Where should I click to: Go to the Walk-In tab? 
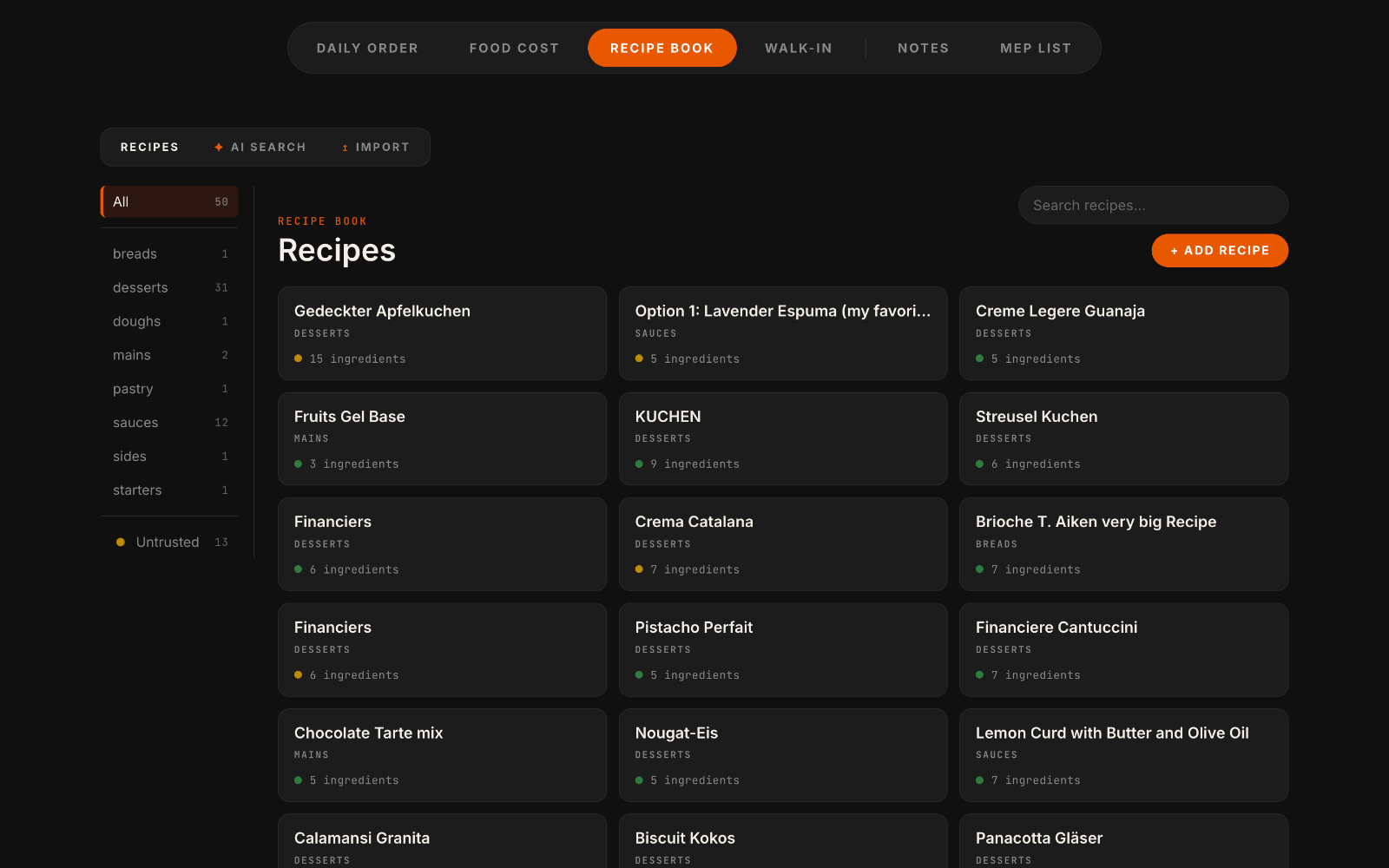click(x=799, y=48)
